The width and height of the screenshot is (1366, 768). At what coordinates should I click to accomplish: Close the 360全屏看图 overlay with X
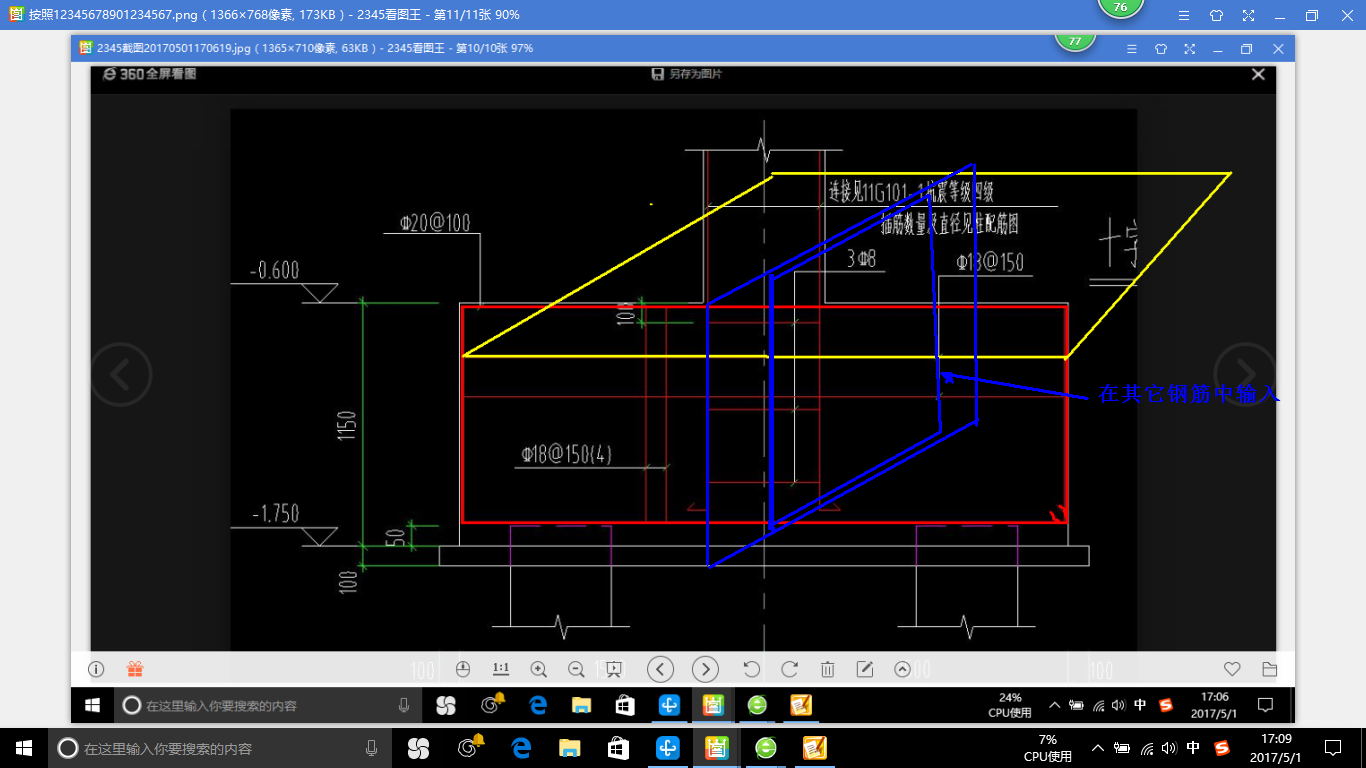tap(1258, 74)
